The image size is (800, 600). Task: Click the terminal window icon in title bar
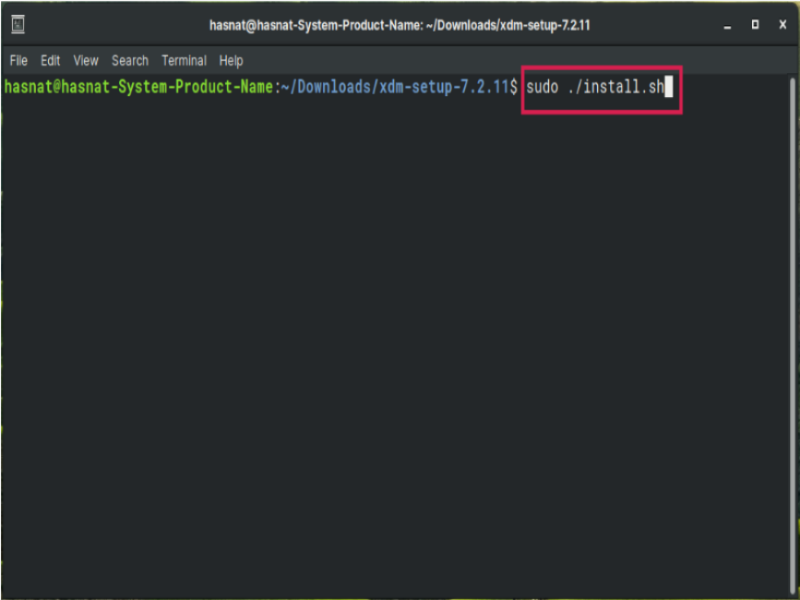coord(18,24)
